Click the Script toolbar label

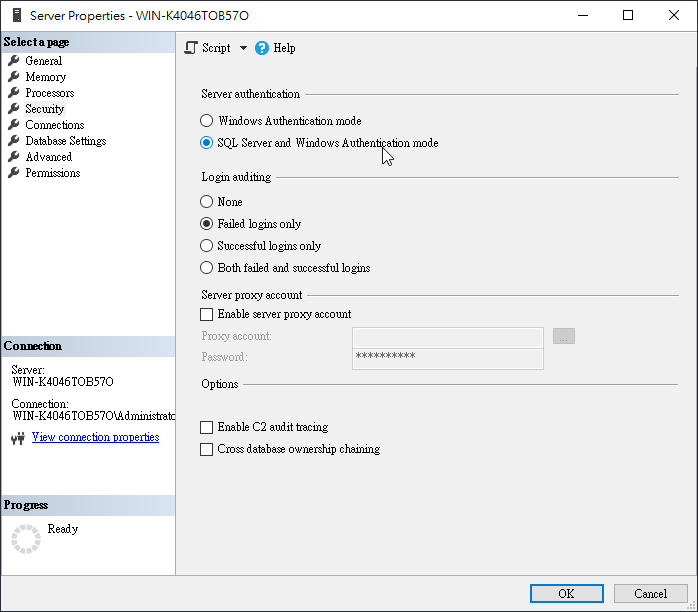click(x=216, y=48)
